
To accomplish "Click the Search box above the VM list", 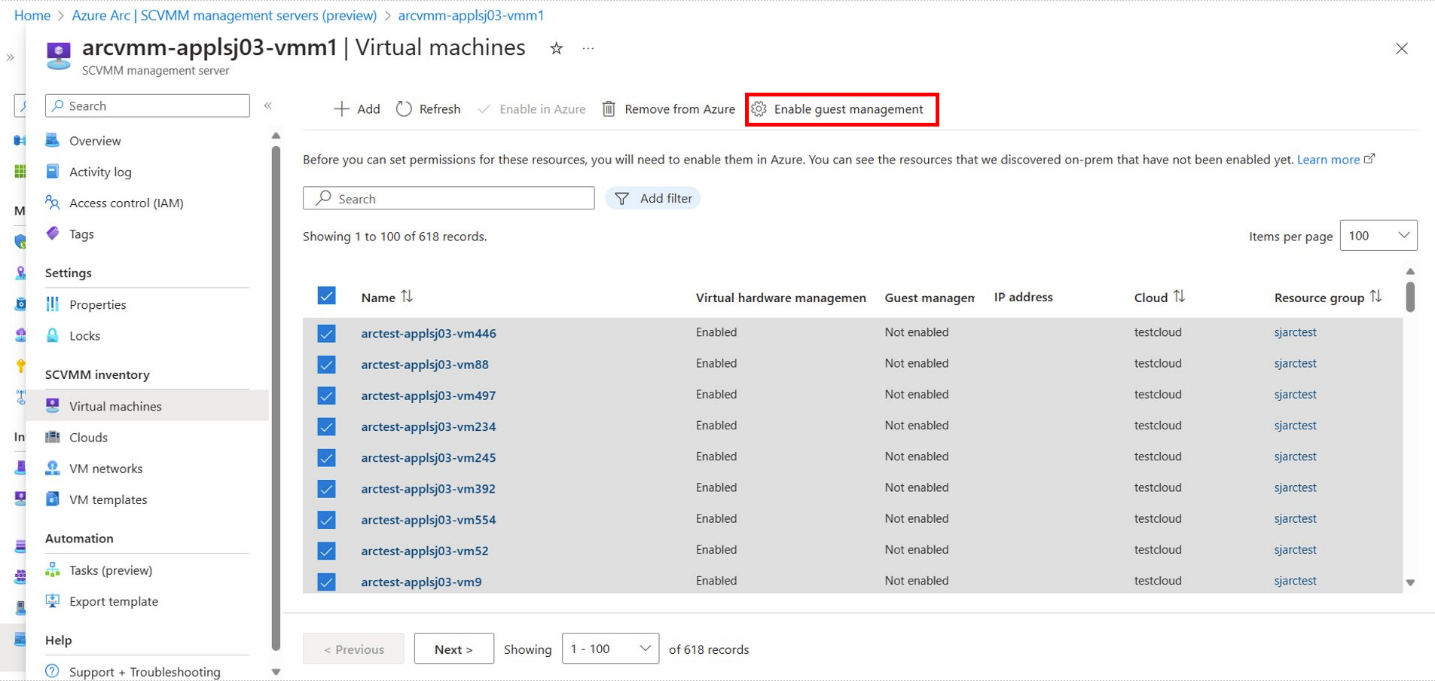I will 448,197.
